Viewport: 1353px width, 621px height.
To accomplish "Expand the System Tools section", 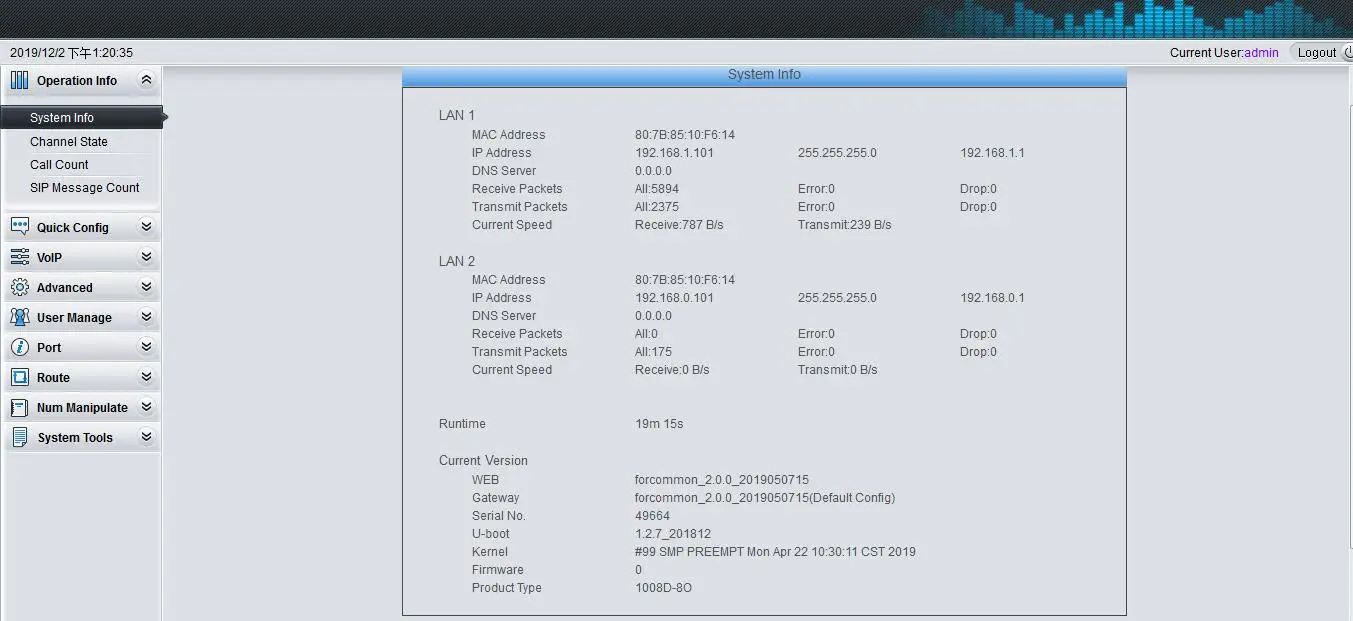I will 145,437.
